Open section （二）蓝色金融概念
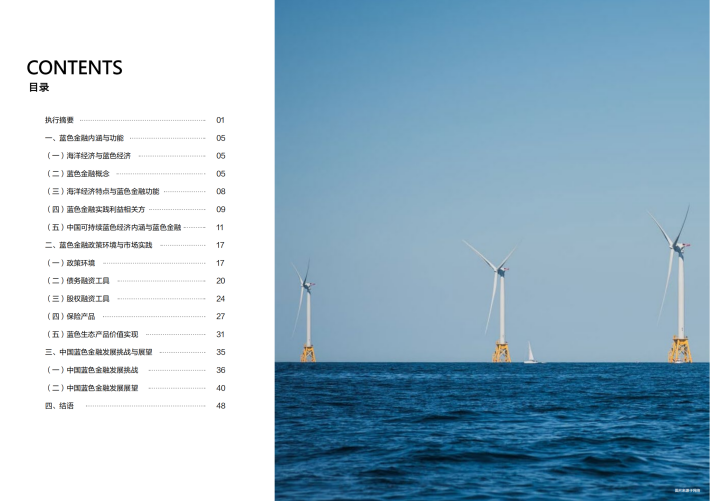Screen dimensions: 710x501 tap(77, 173)
